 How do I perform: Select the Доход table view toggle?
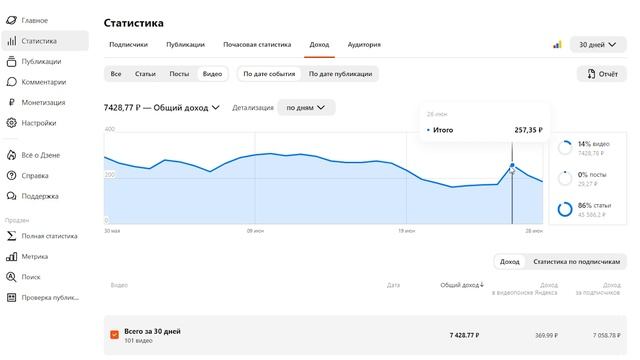[510, 262]
